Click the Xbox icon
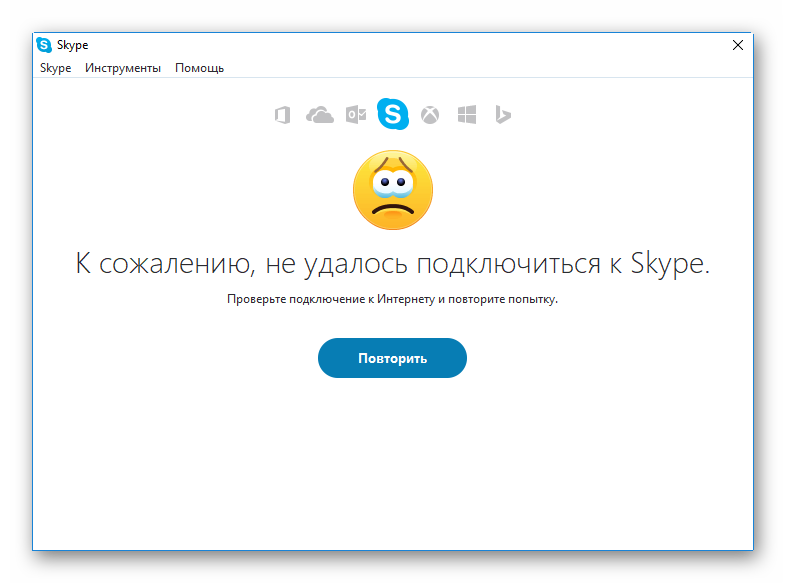786x583 pixels. coord(430,115)
